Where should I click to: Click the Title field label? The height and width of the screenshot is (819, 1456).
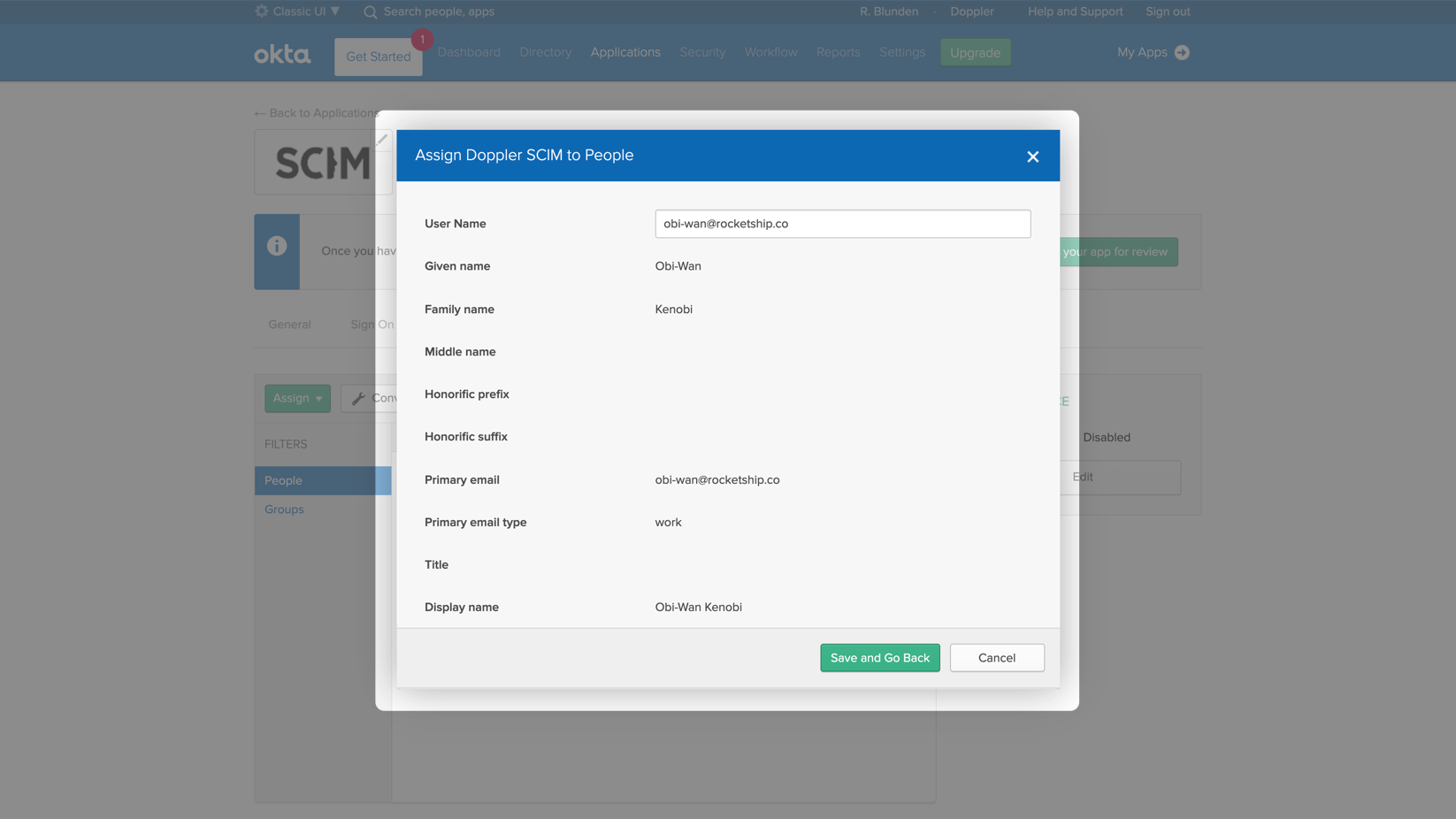[436, 564]
